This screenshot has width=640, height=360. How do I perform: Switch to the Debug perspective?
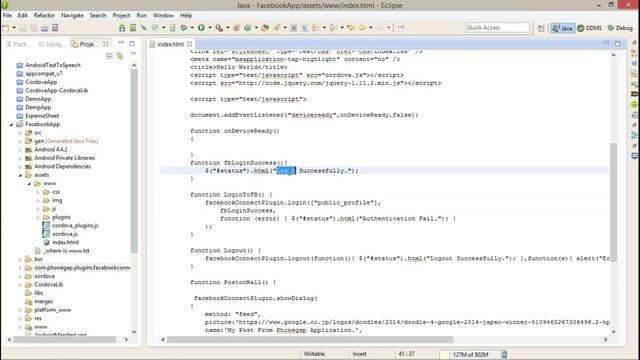pos(620,28)
